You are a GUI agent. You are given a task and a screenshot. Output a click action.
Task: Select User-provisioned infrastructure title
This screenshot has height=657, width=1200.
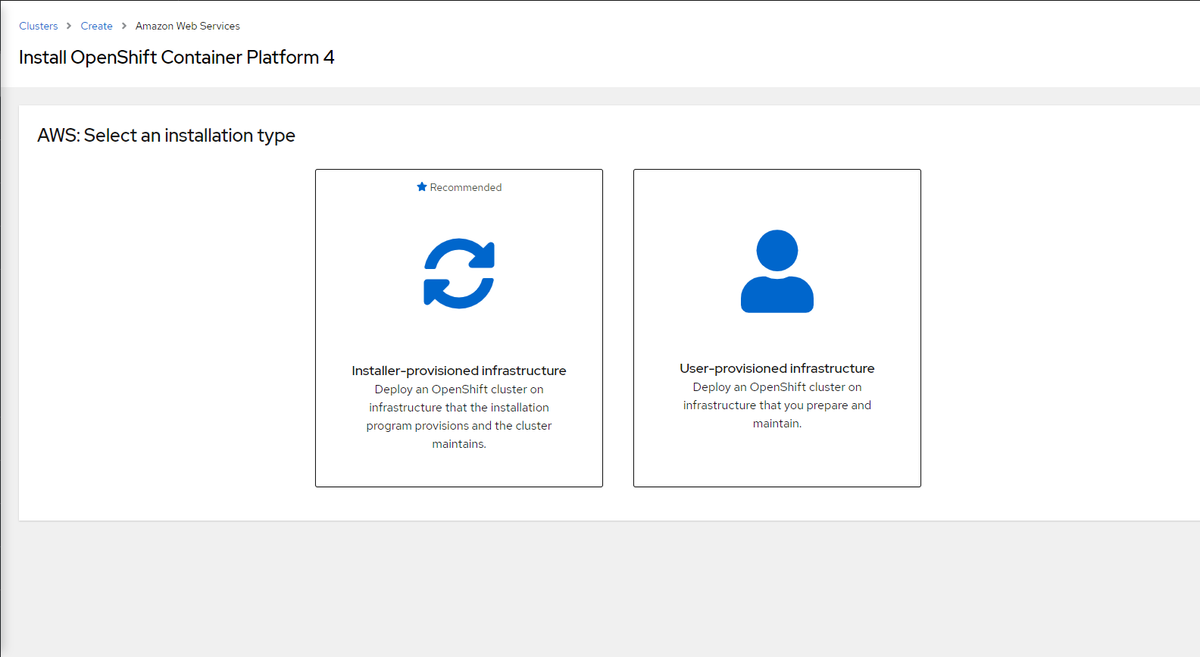click(x=777, y=369)
